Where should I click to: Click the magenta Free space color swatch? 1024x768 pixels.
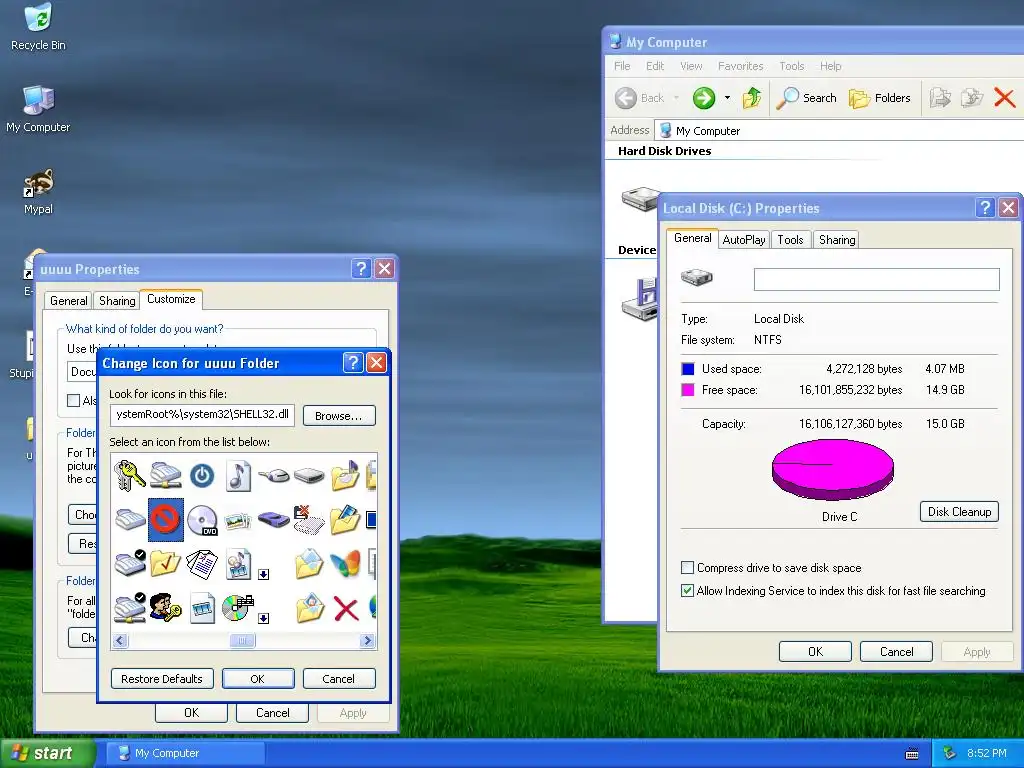[x=688, y=390]
